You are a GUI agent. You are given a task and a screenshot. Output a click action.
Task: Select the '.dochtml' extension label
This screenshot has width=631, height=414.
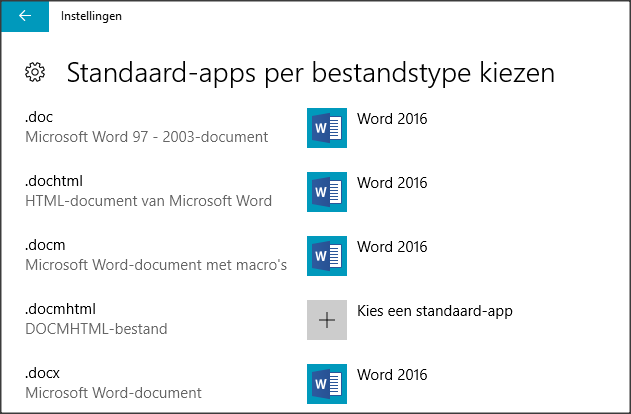pyautogui.click(x=54, y=181)
